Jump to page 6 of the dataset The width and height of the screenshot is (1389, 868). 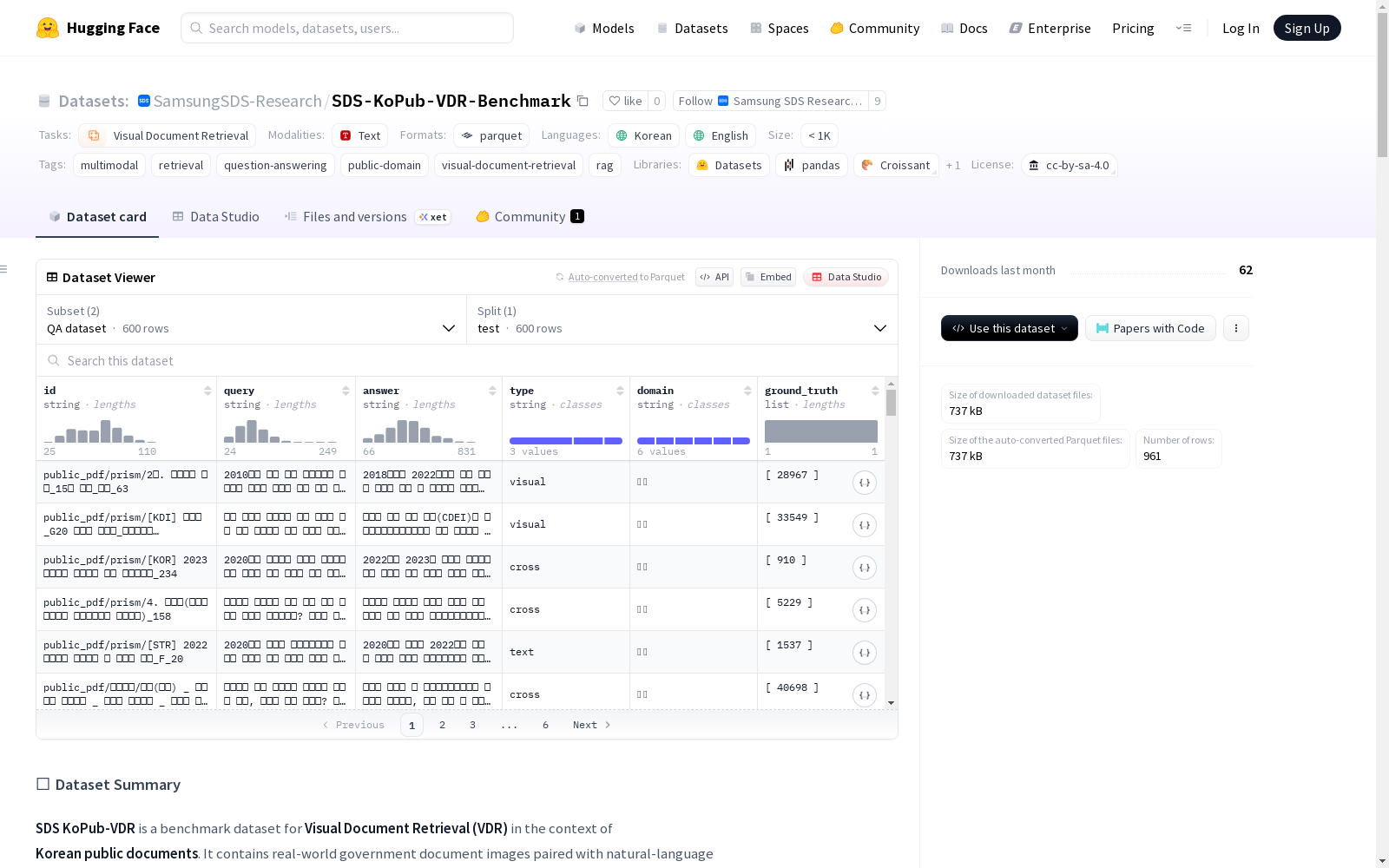pos(545,725)
